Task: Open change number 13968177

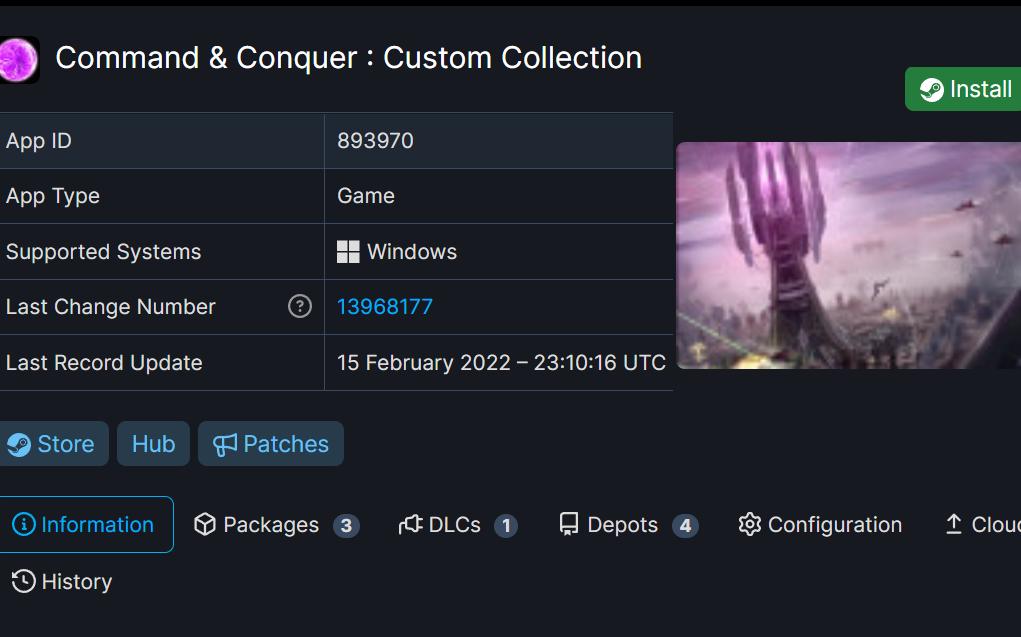Action: [x=384, y=307]
